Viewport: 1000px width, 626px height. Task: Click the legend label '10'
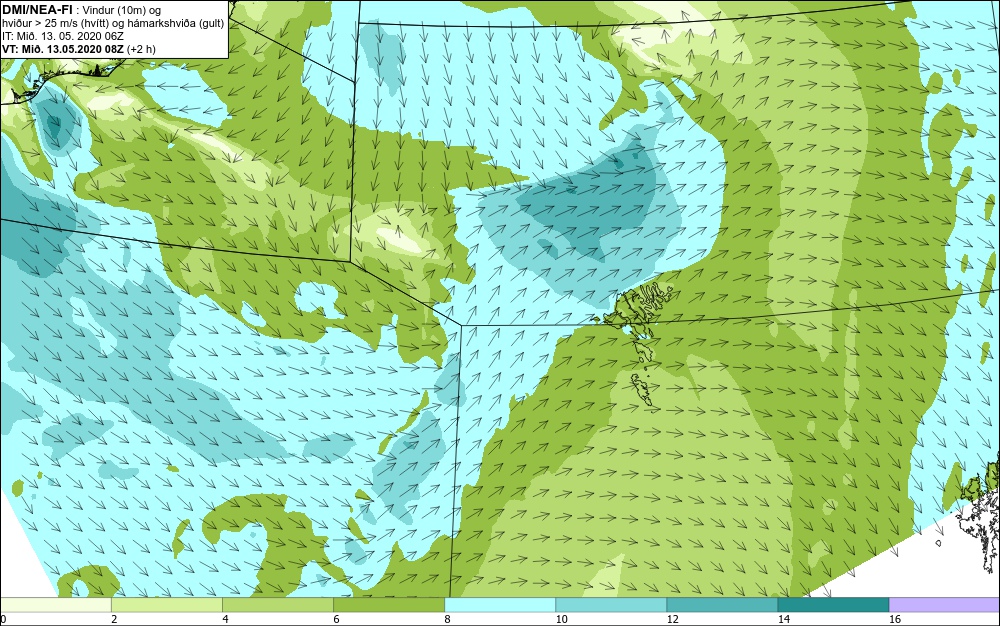pos(561,619)
